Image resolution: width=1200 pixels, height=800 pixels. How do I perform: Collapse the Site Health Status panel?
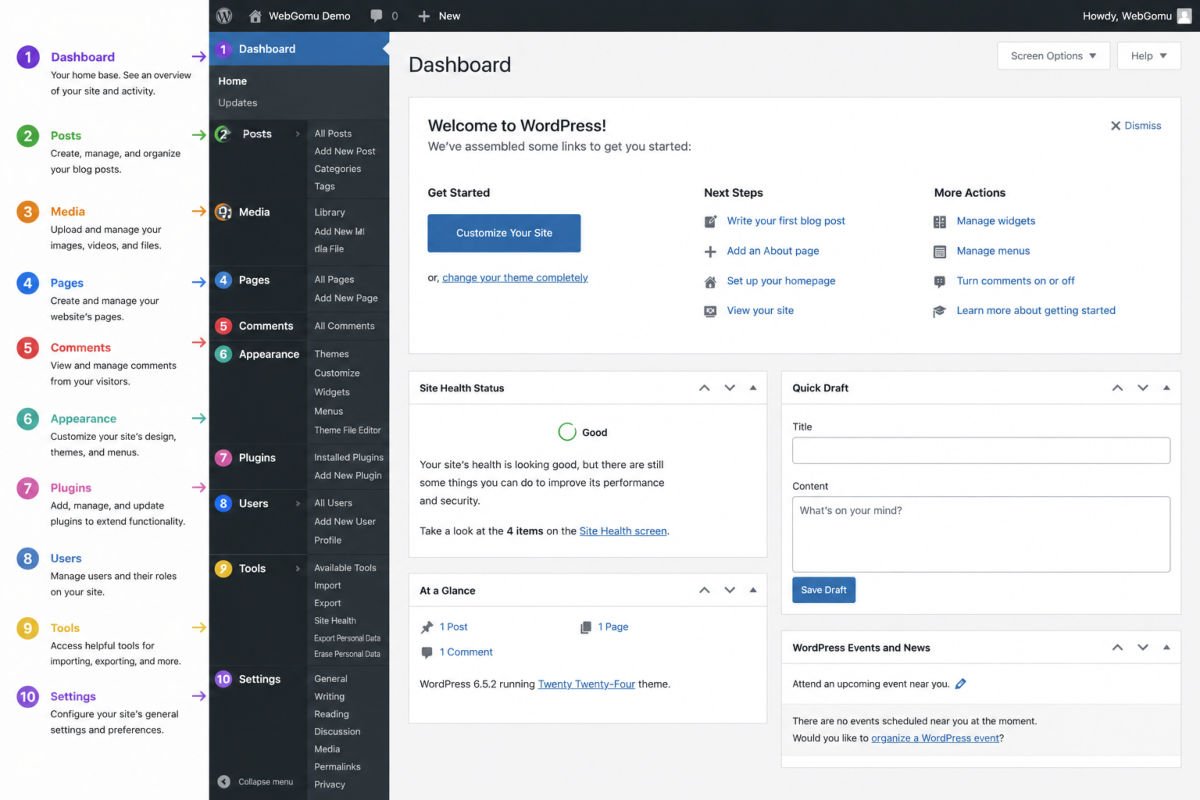753,388
